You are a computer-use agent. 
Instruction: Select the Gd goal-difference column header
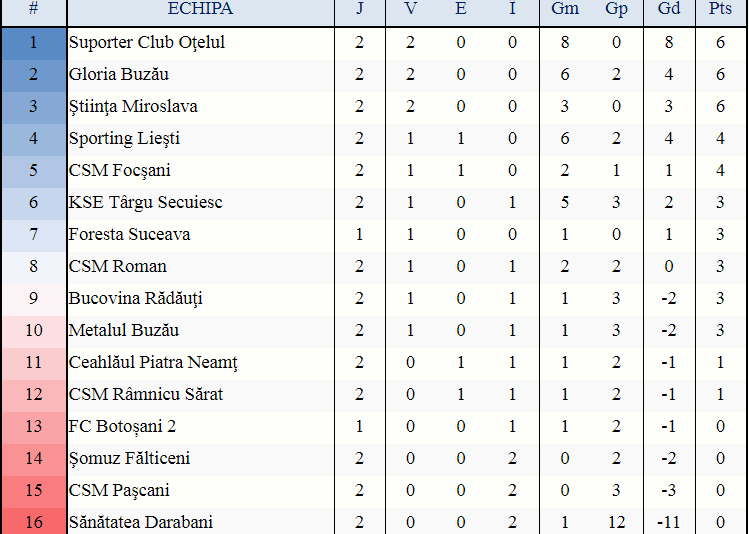pyautogui.click(x=669, y=9)
